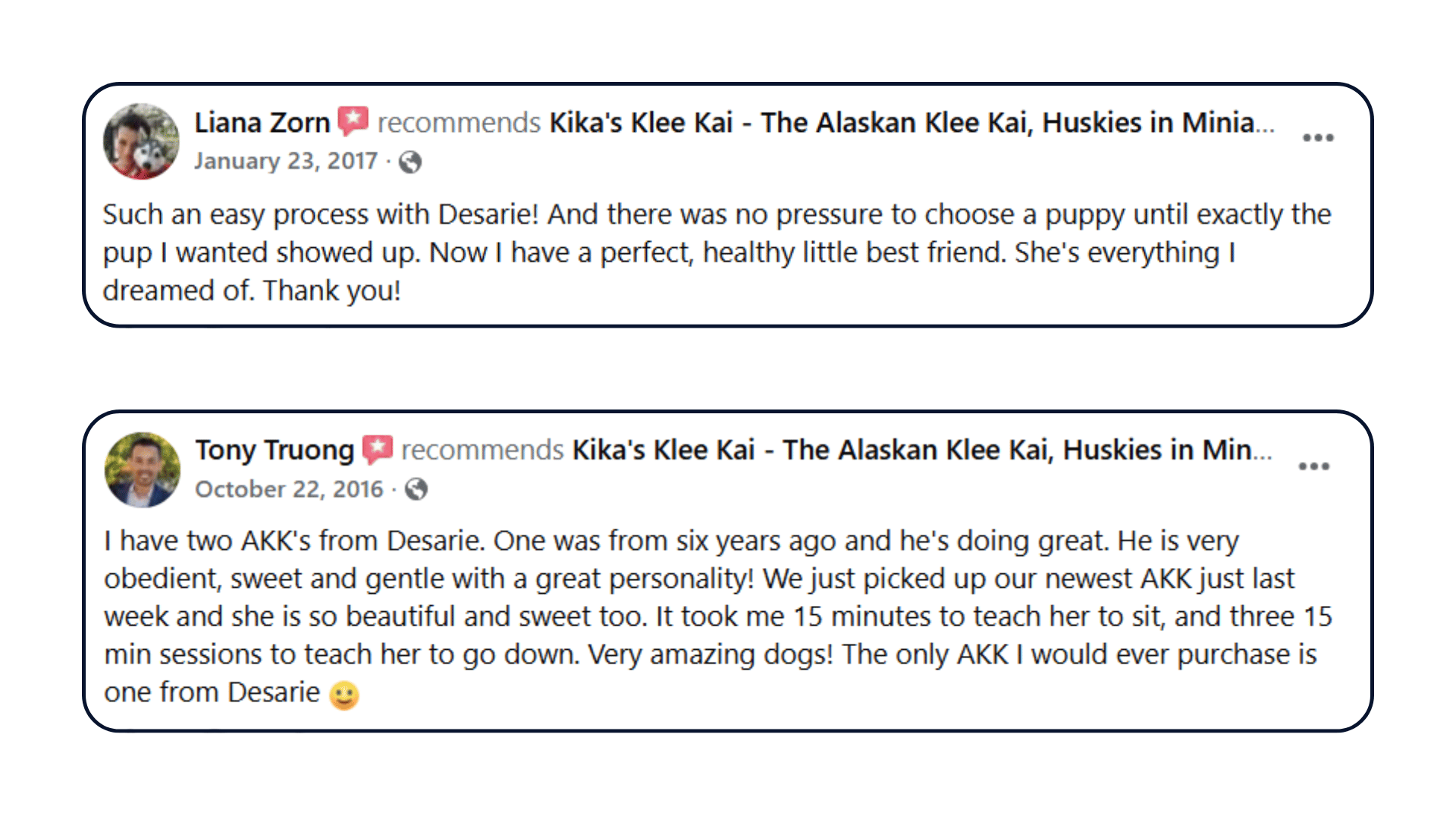The image size is (1456, 819).
Task: Open the Kika's Klee Kai page link in Tony's review
Action: pos(922,450)
